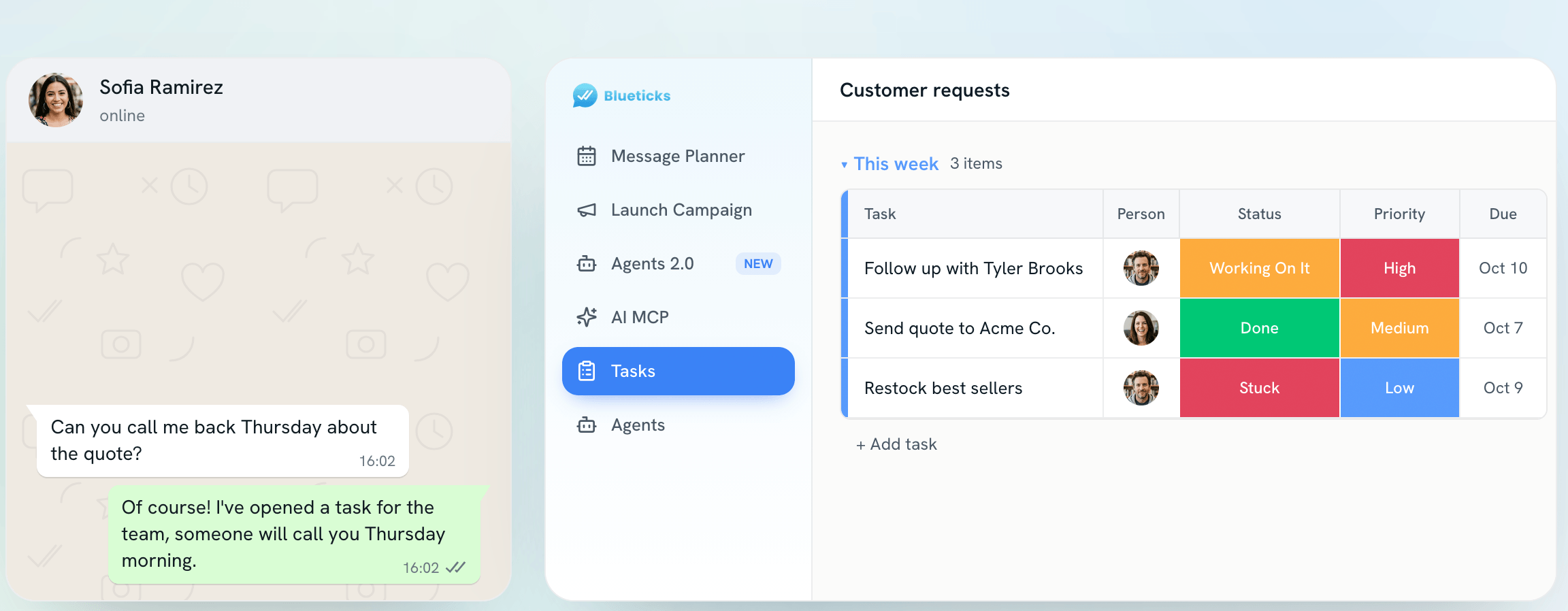This screenshot has height=611, width=1568.
Task: Click the Oct 10 due date
Action: [x=1503, y=268]
